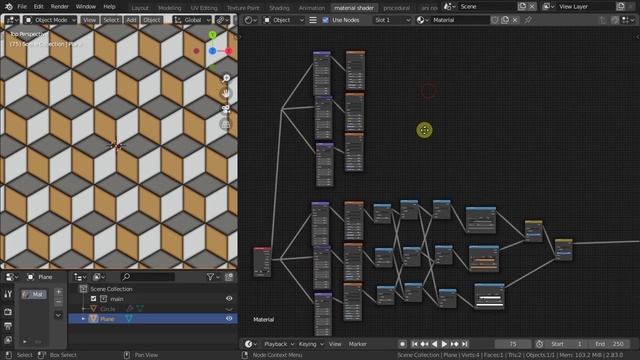Browse scenes with the Scene icon
Screen dimensions: 640x360
pos(450,7)
